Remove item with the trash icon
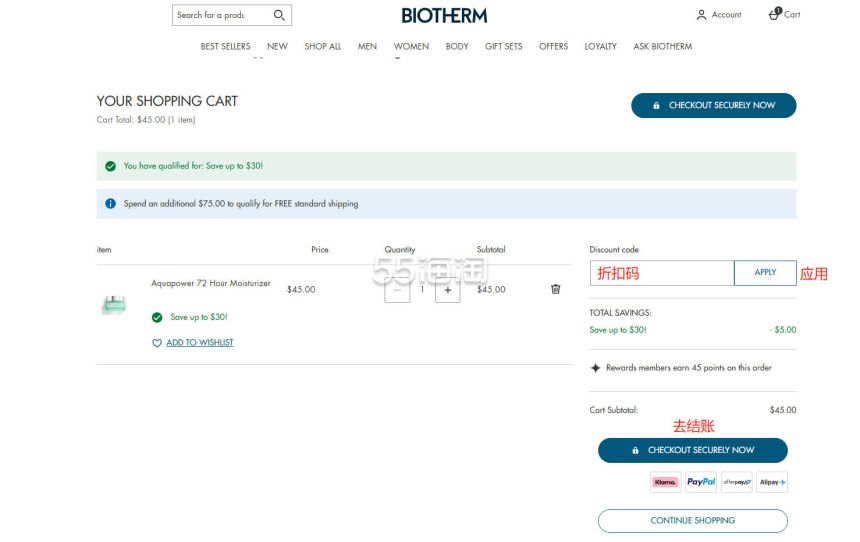Viewport: 860px width, 542px height. 555,289
